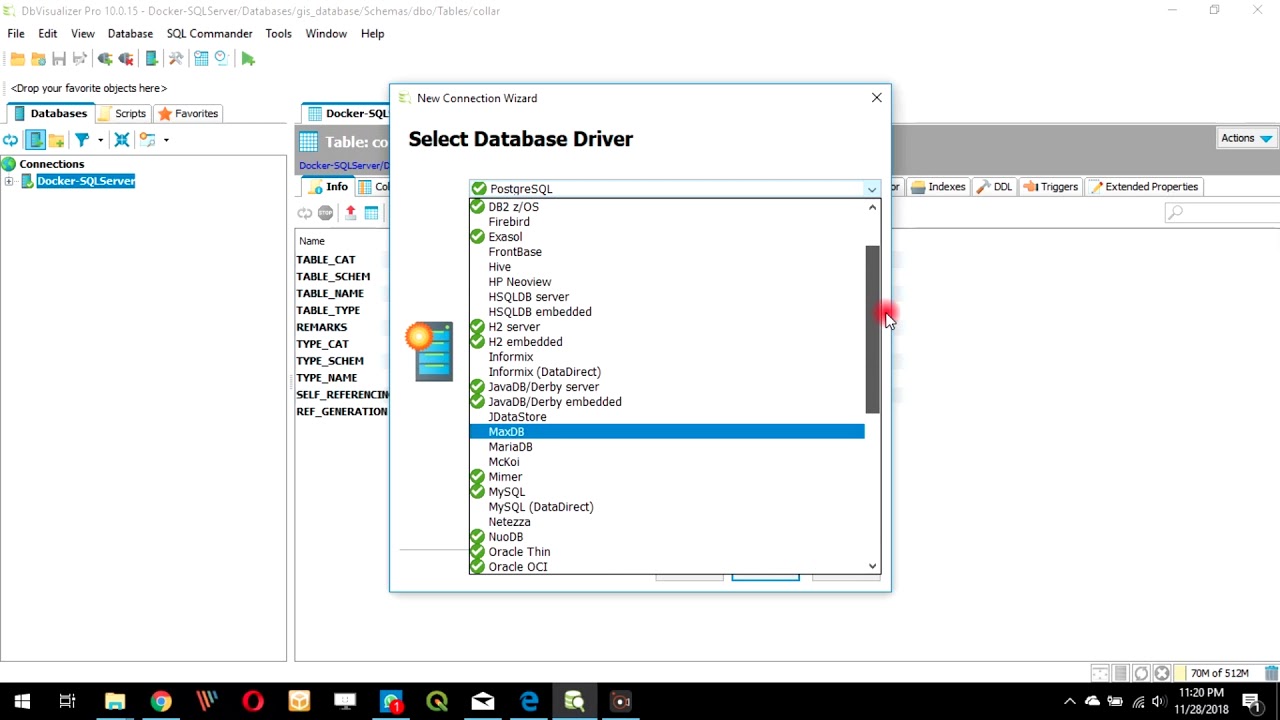
Task: Switch to the Extended Properties tab
Action: coord(1144,187)
